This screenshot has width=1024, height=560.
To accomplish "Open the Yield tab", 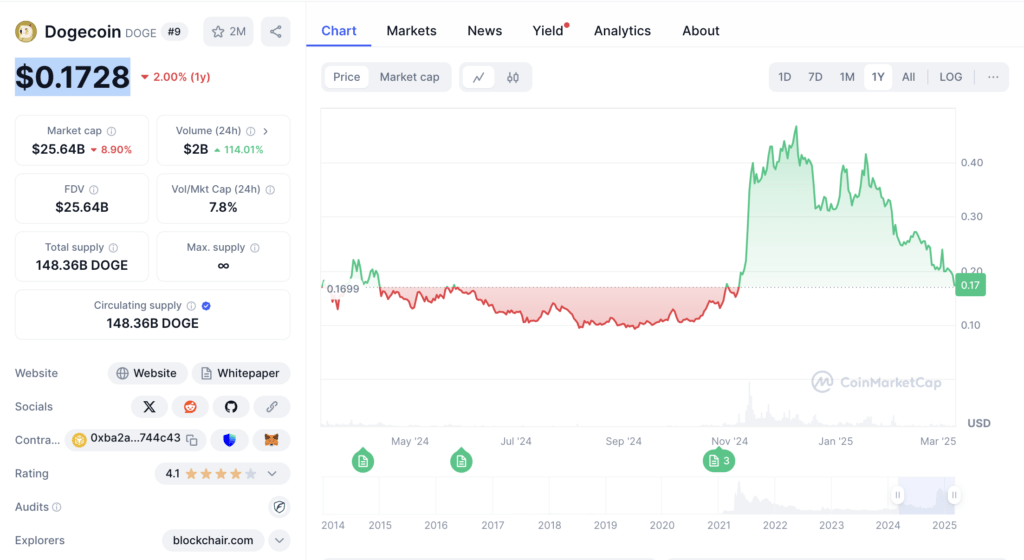I will [x=548, y=31].
